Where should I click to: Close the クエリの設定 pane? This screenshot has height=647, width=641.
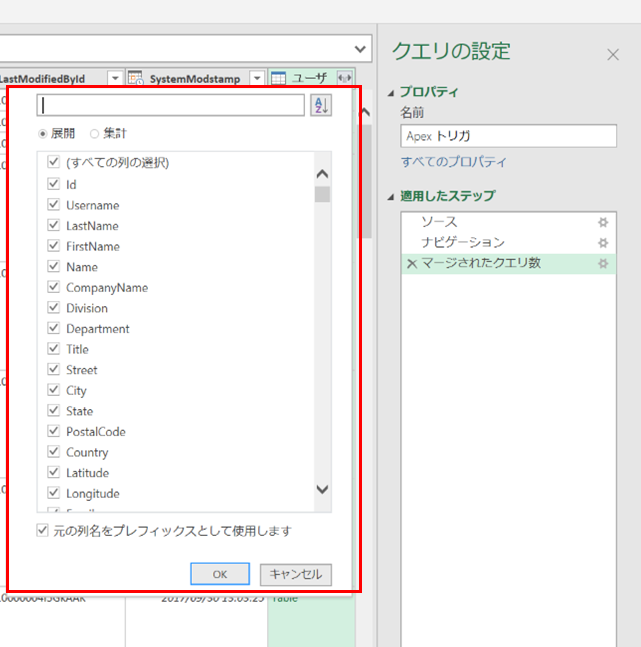coord(613,54)
